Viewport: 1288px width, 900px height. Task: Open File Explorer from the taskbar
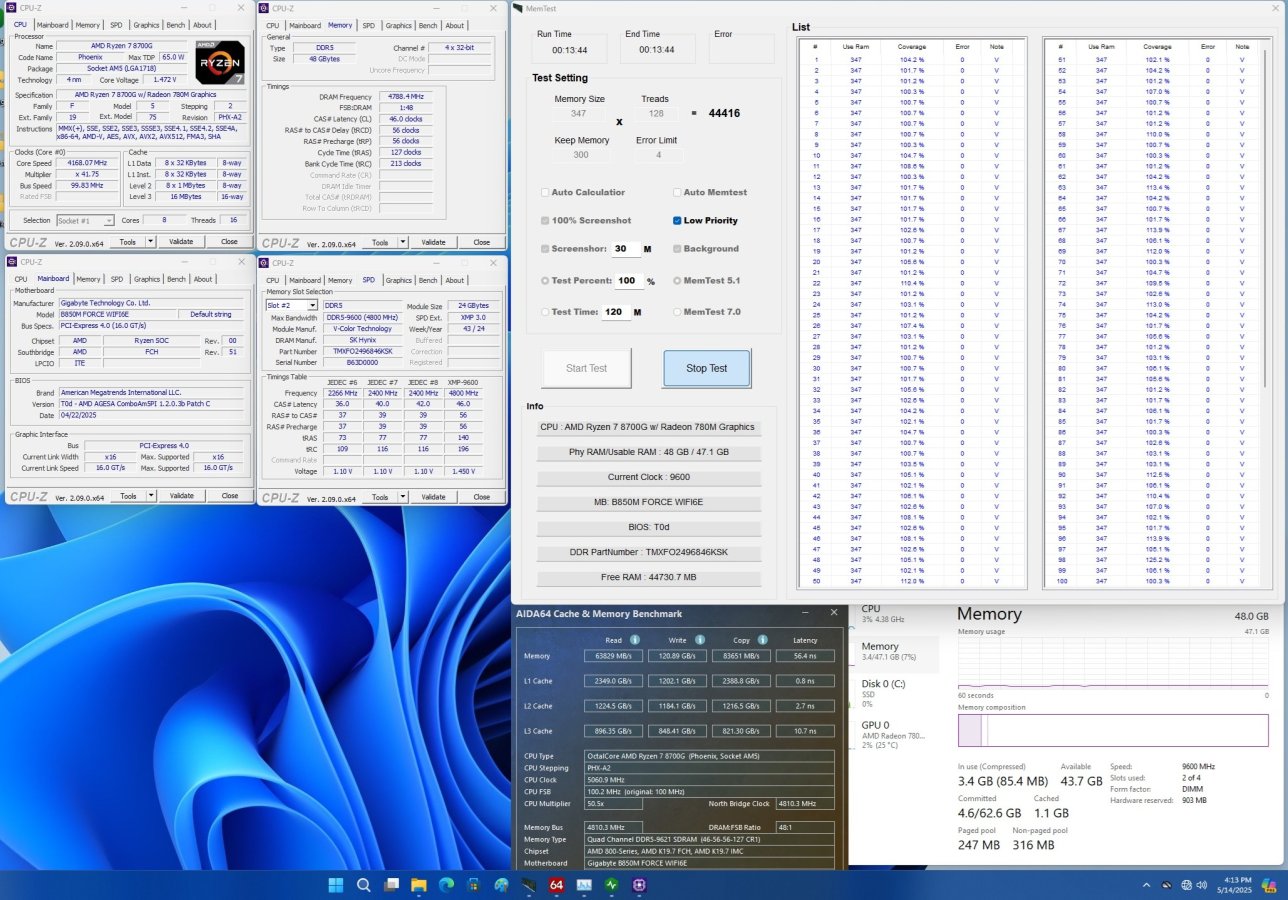(418, 885)
